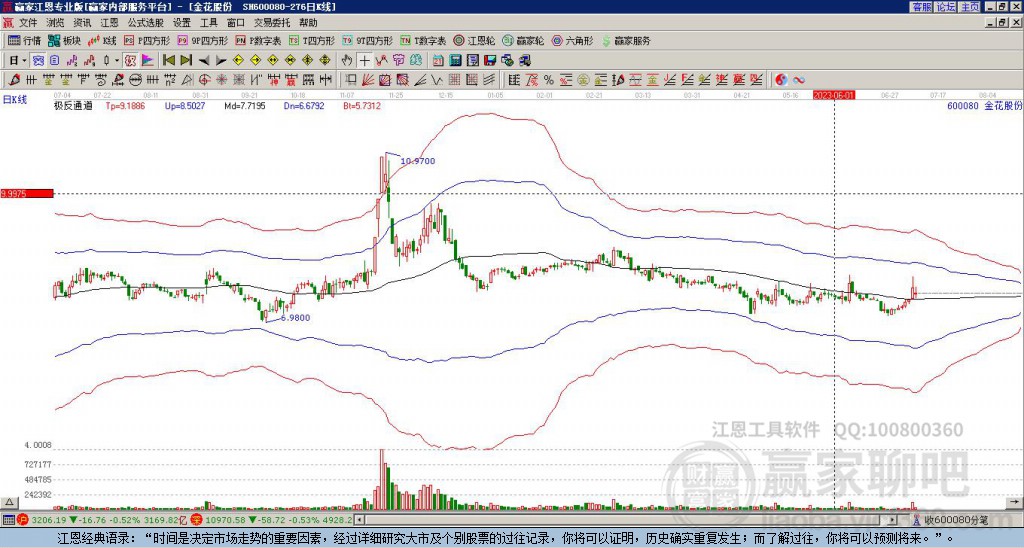Open 赢家服务 service page
1024x548 pixels.
click(x=626, y=40)
